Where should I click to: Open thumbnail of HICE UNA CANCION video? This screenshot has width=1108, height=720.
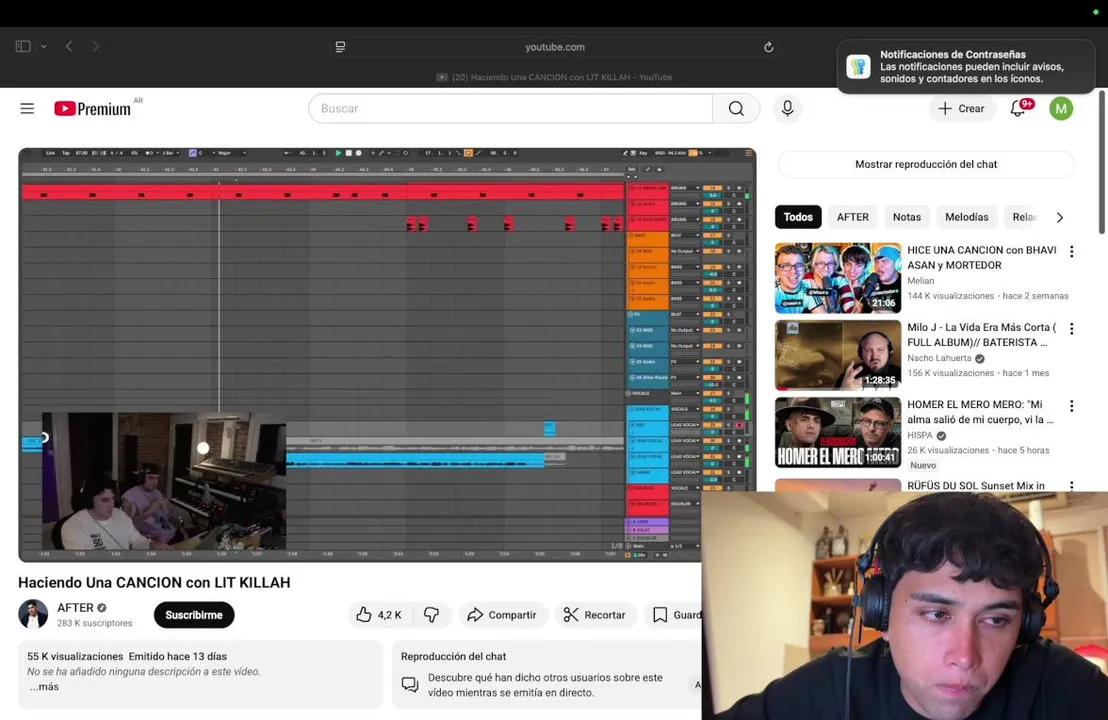(838, 278)
